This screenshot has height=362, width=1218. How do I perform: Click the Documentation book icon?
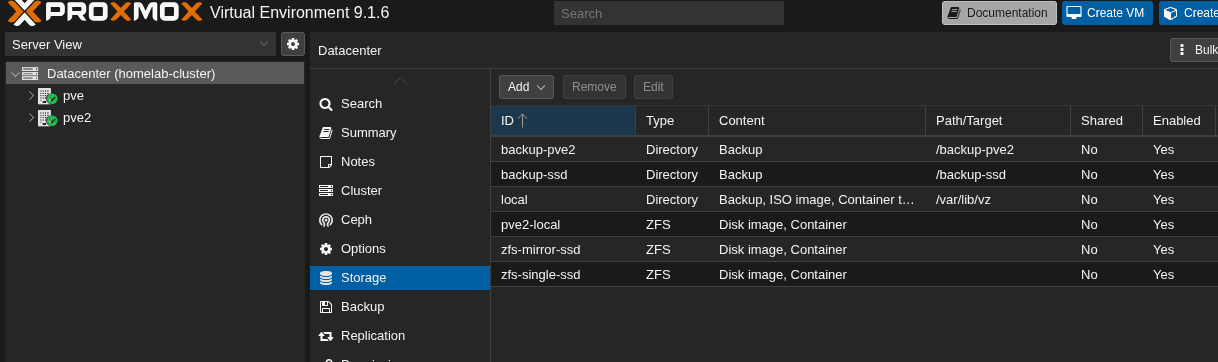tap(954, 13)
